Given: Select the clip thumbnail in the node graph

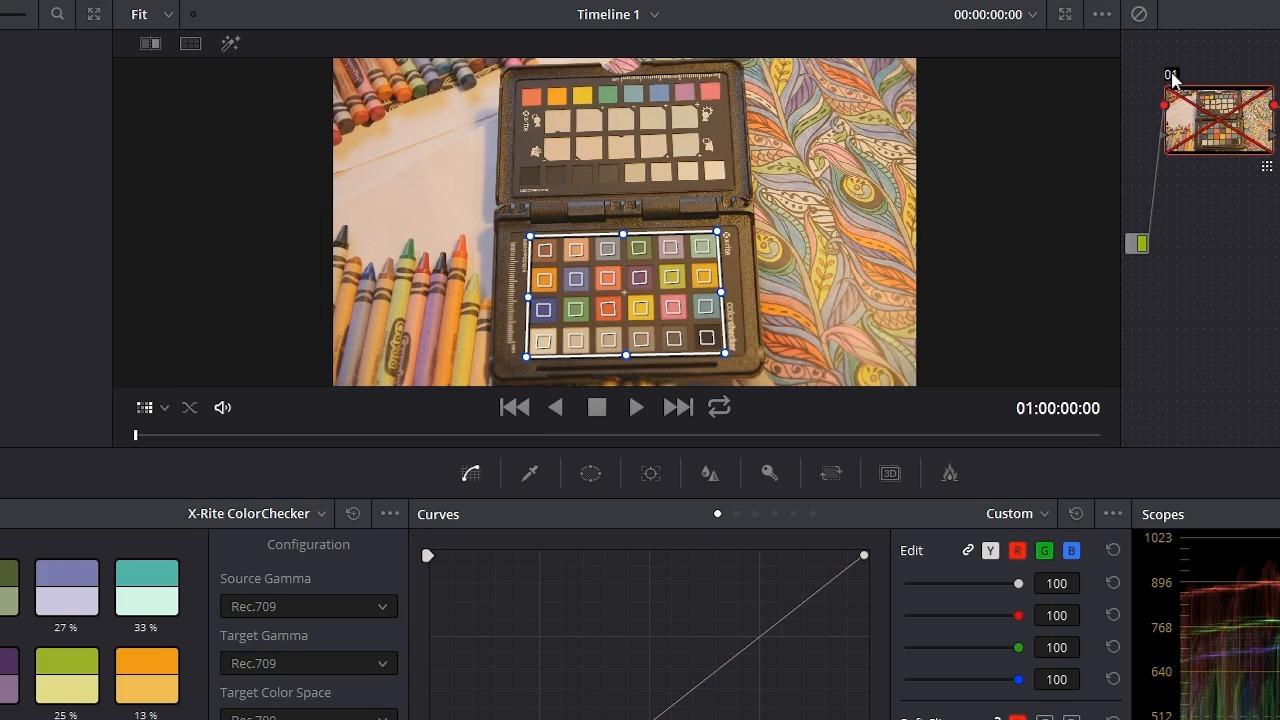Looking at the screenshot, I should 1218,120.
